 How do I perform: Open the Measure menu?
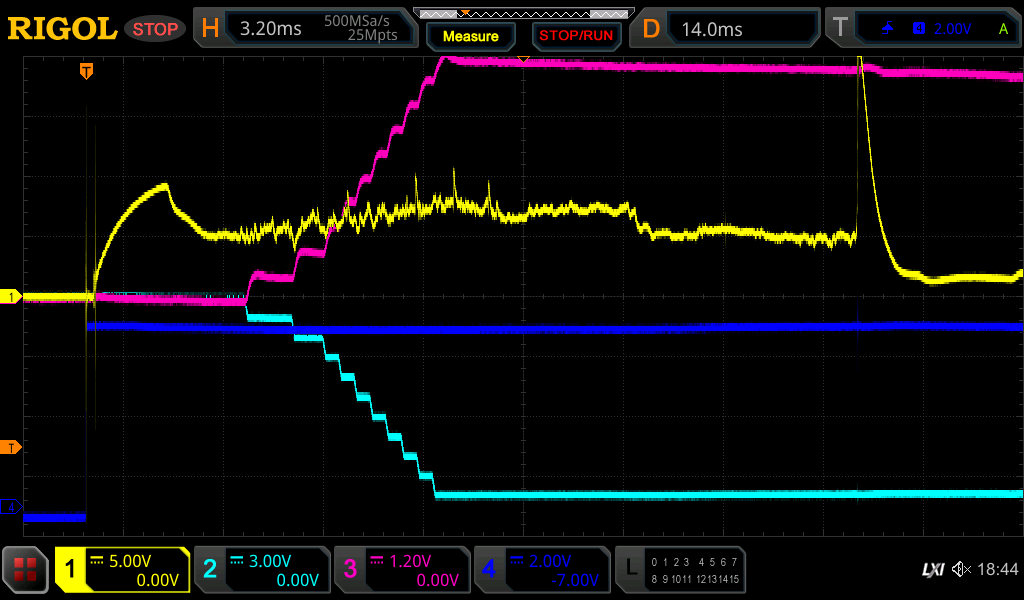[x=470, y=36]
